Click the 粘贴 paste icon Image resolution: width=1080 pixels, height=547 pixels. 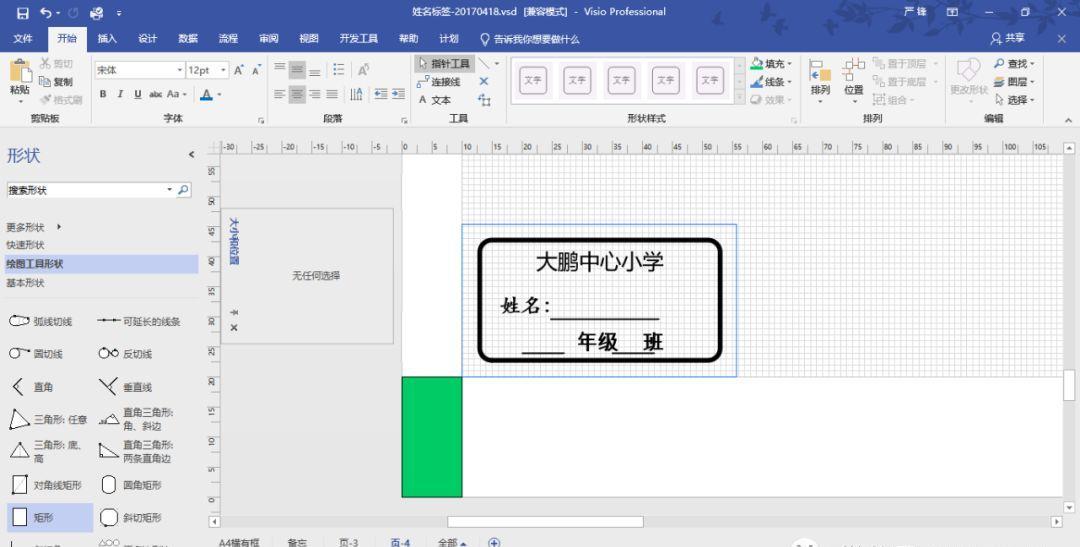coord(19,75)
